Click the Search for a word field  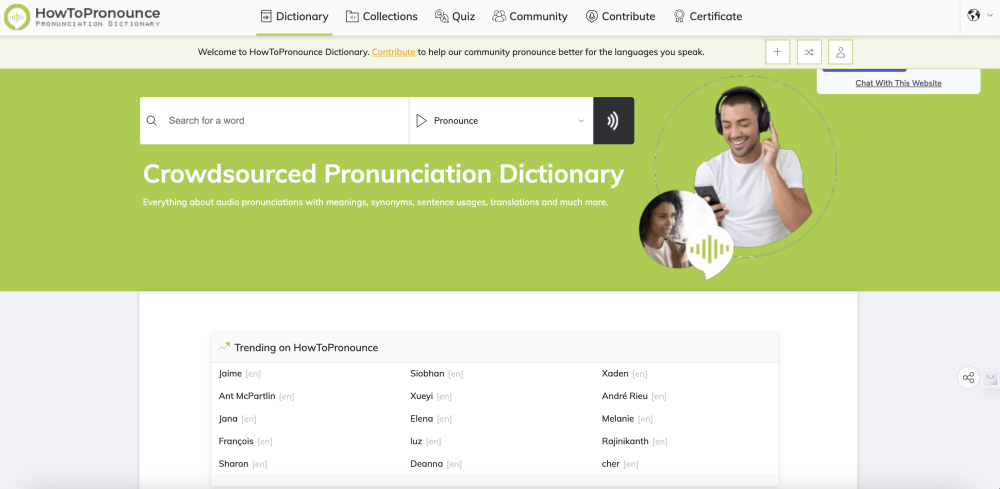(274, 120)
